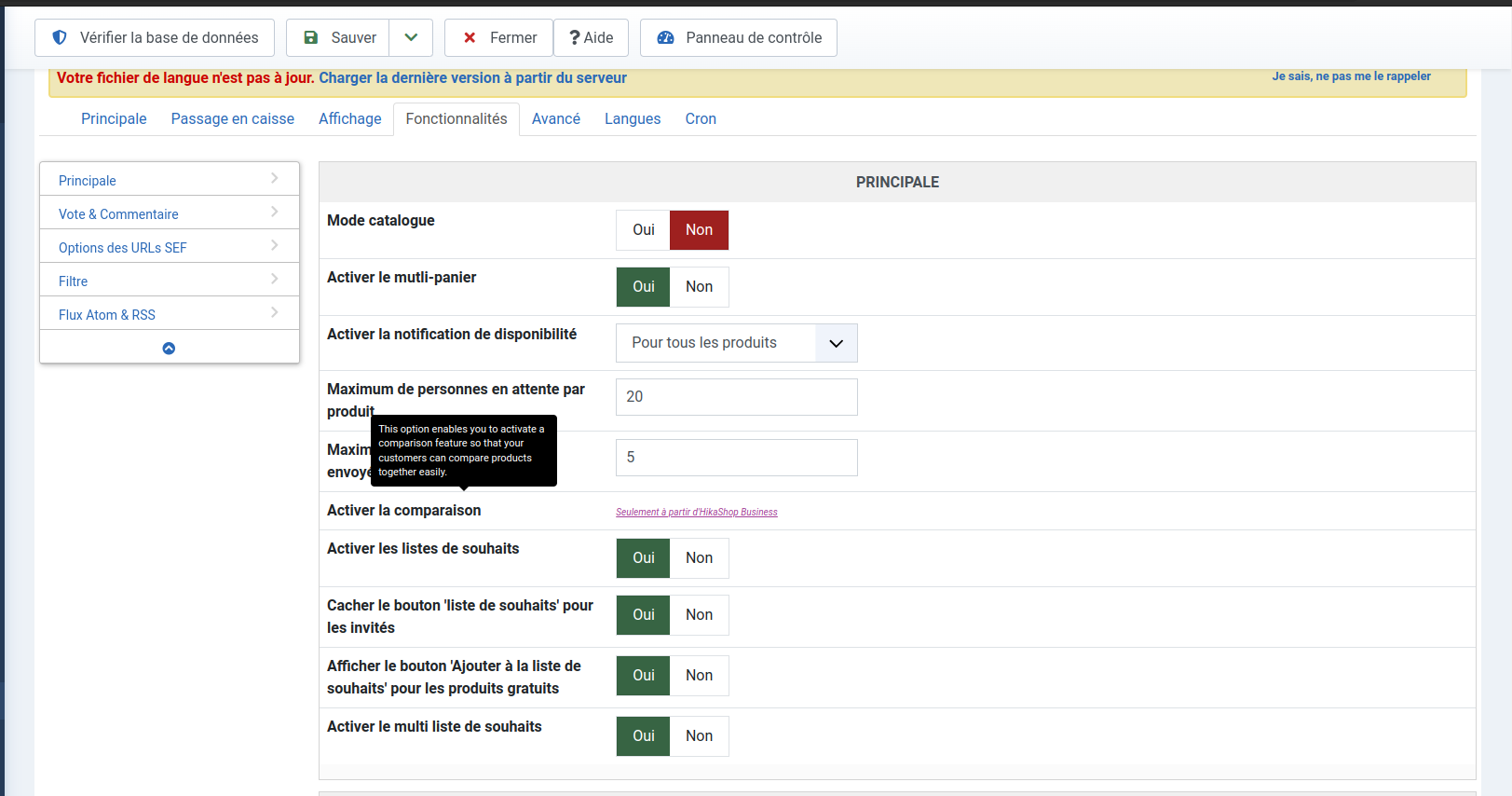Click 'Activer les listes de souhaits' label
This screenshot has width=1512, height=796.
point(423,549)
